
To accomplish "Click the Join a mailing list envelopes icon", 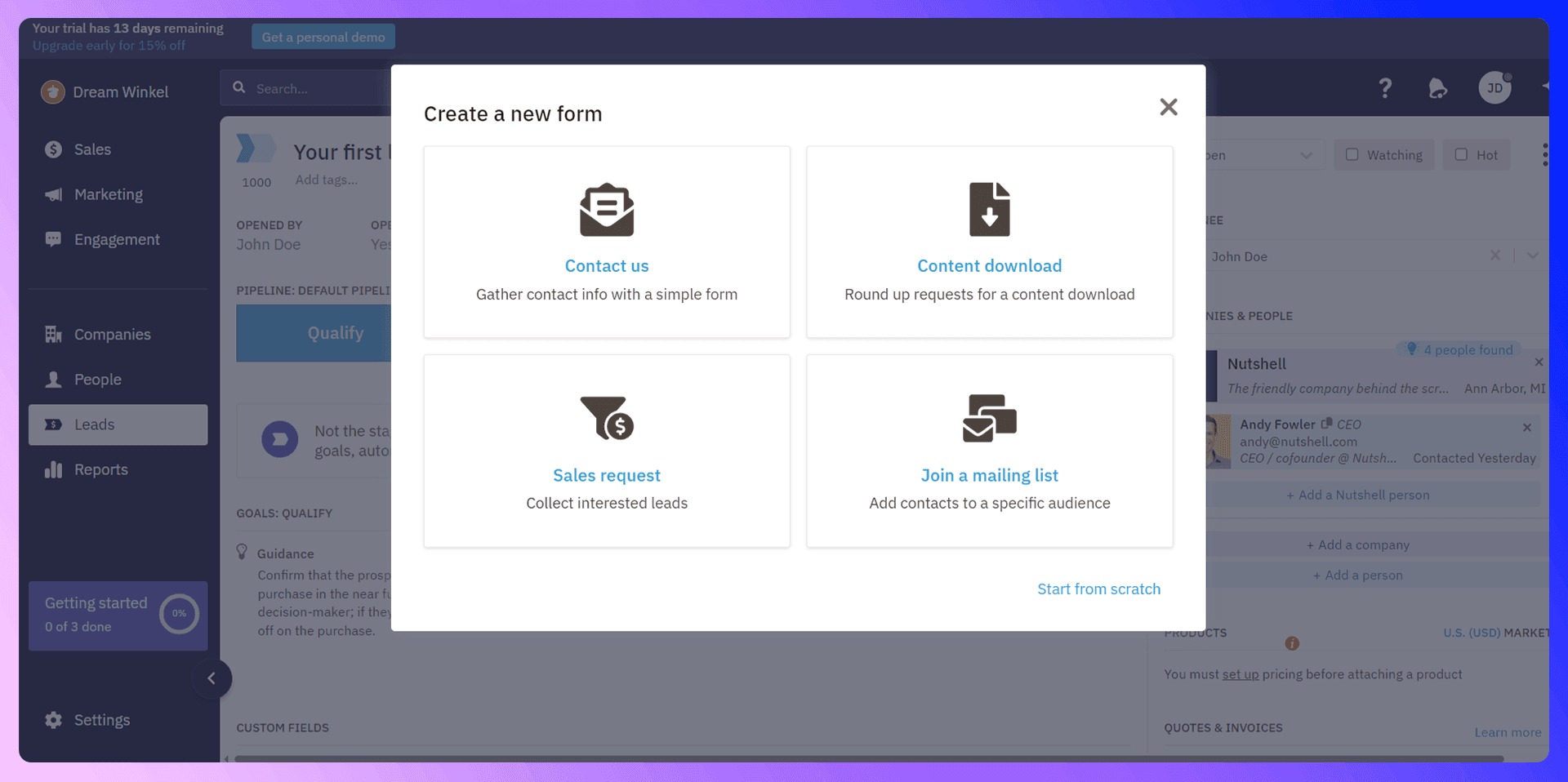I will [989, 418].
